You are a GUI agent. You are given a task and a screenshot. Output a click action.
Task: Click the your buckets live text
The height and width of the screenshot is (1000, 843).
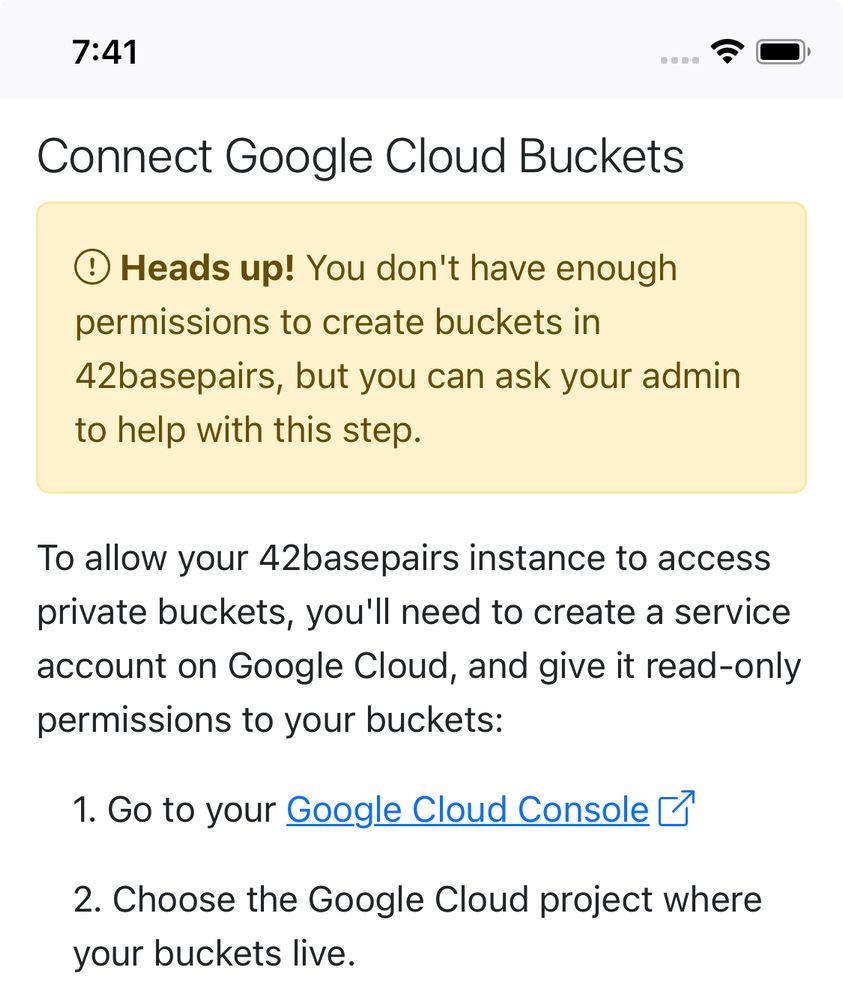(214, 954)
